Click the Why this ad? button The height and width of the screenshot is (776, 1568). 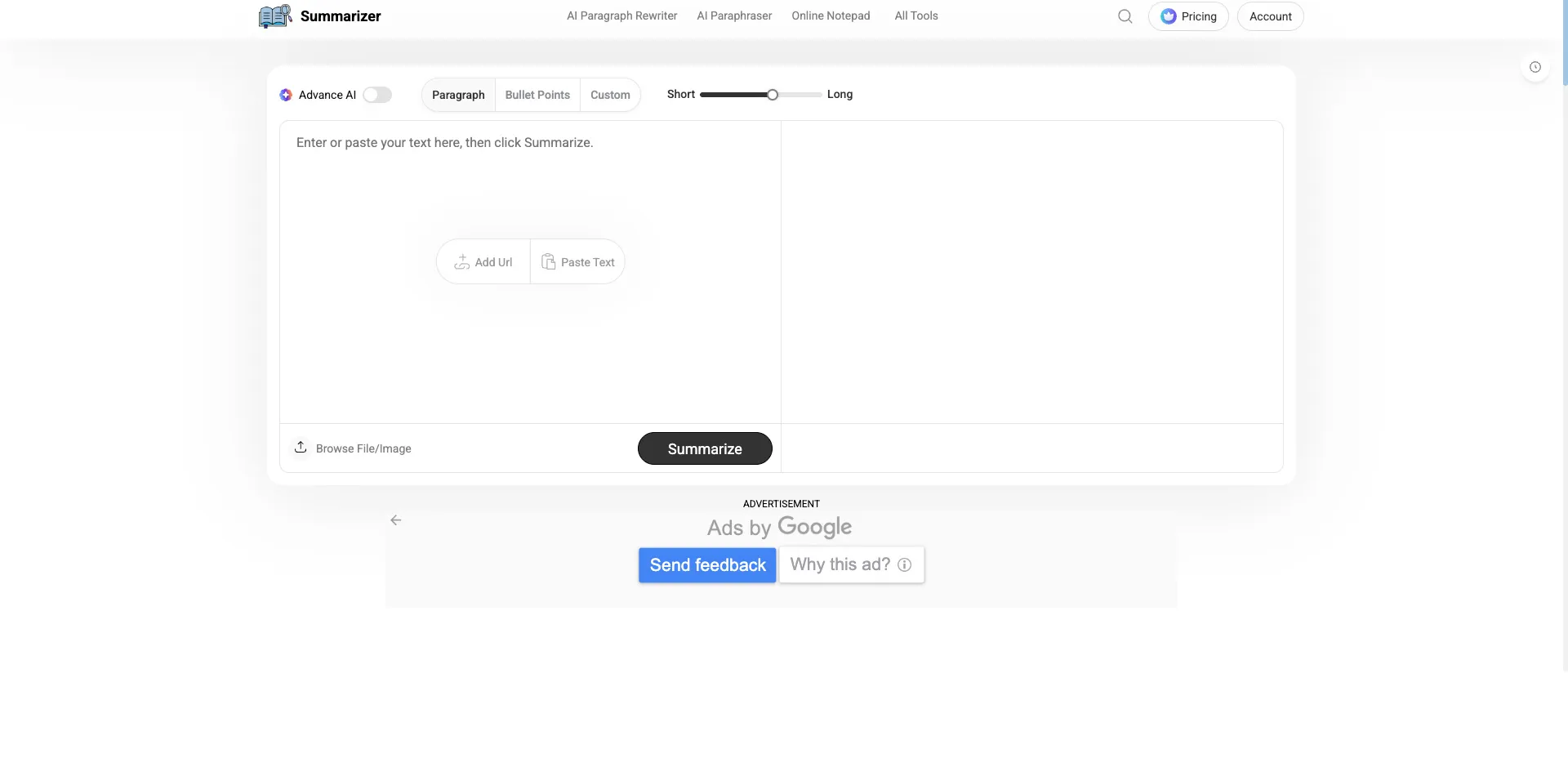852,564
